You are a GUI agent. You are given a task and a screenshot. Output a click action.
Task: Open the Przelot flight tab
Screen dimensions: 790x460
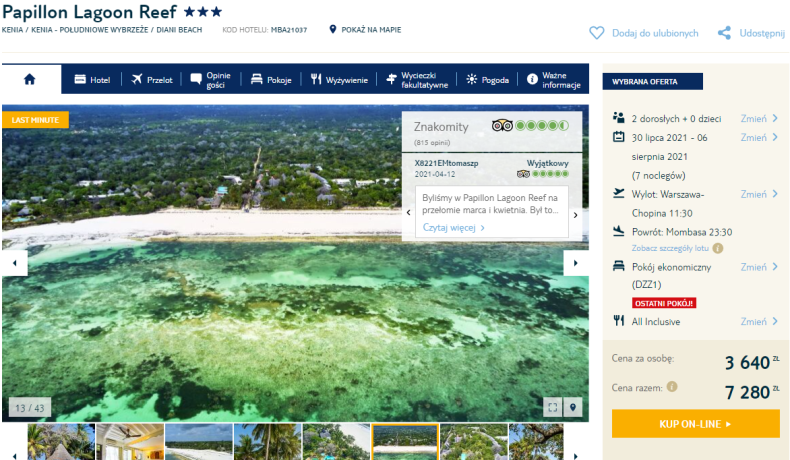tap(152, 80)
